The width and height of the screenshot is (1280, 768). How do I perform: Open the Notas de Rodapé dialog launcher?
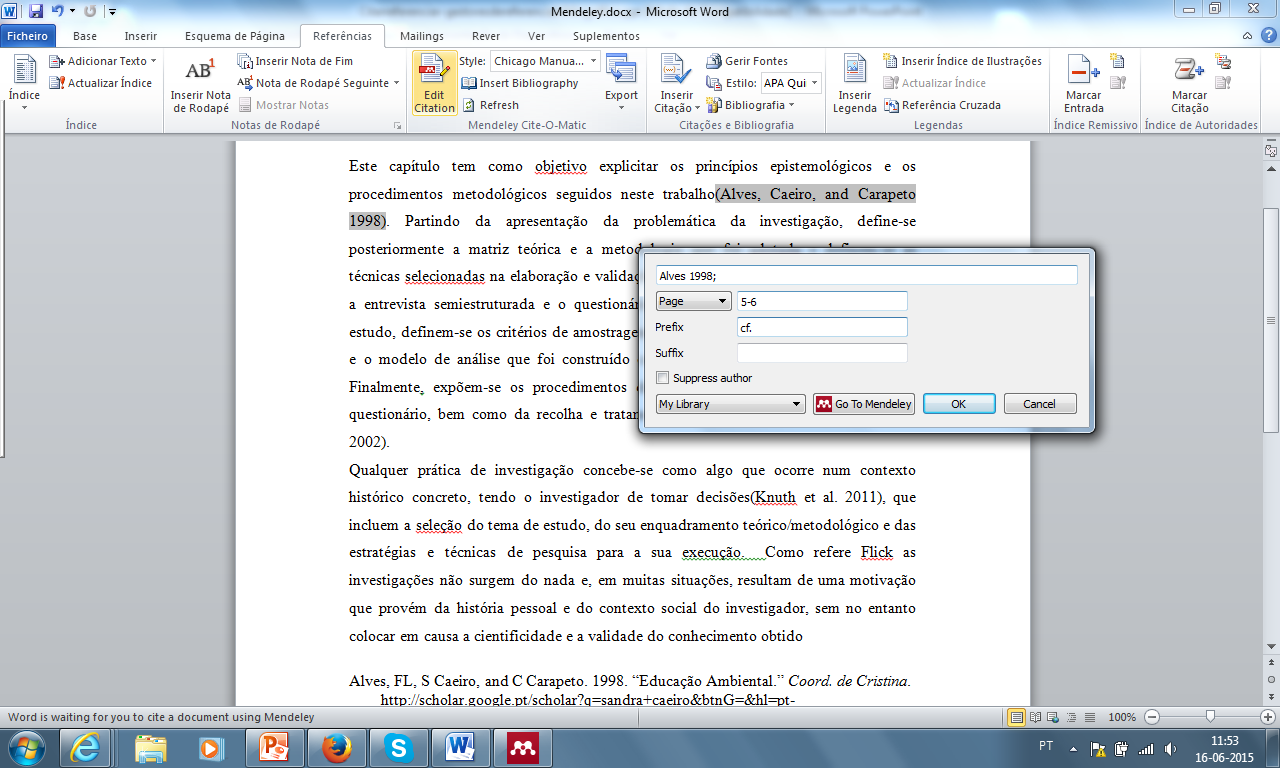[x=397, y=126]
